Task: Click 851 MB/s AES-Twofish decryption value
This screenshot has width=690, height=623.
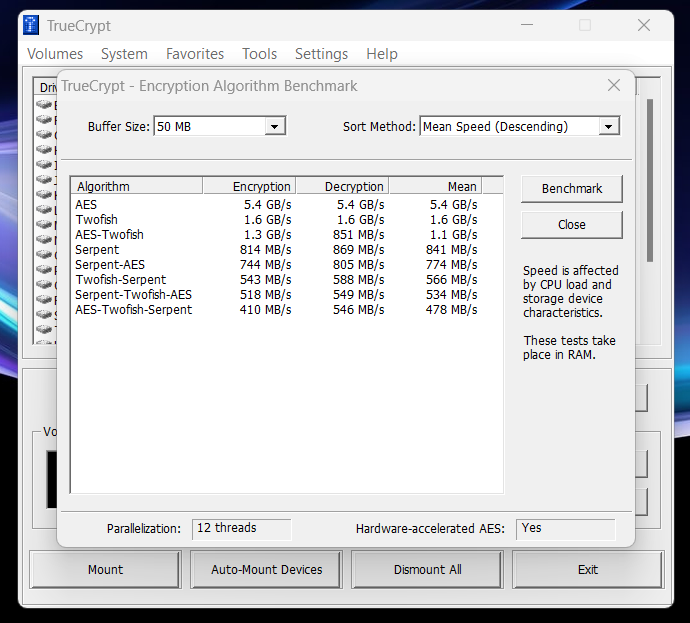Action: pos(358,235)
